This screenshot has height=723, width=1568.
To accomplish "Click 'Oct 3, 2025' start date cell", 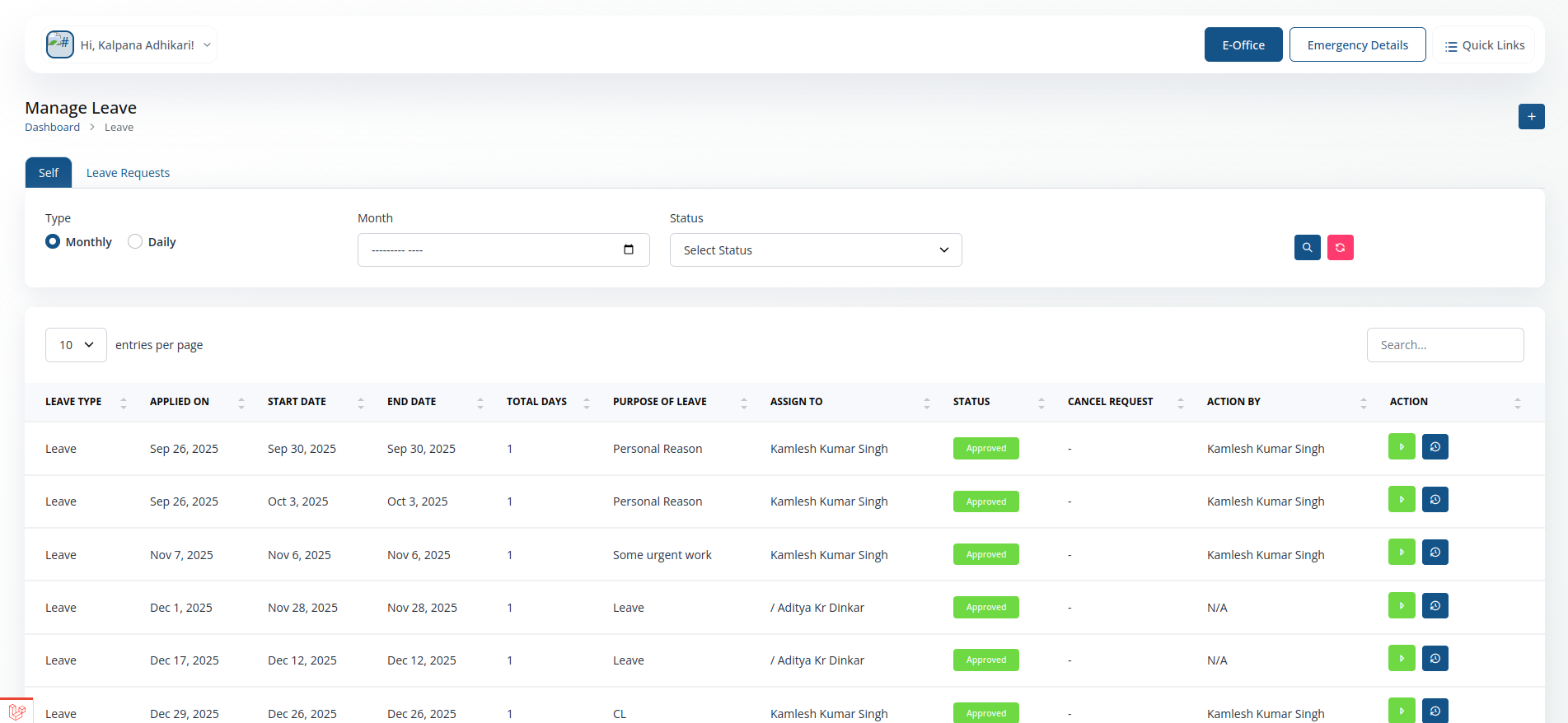I will [x=298, y=501].
